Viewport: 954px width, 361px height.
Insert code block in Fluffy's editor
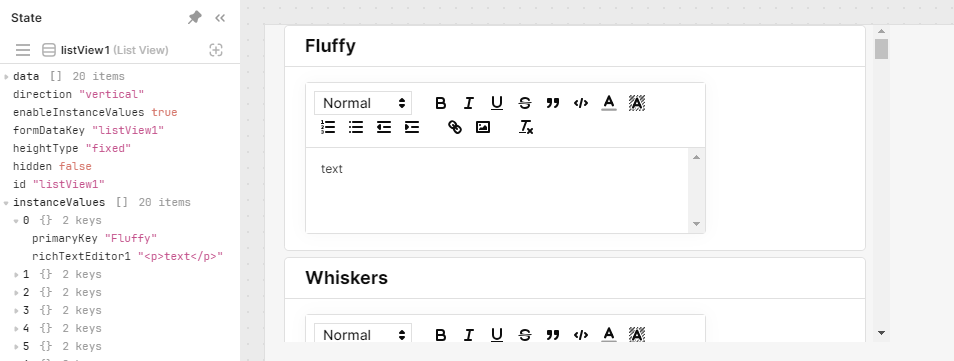(580, 103)
